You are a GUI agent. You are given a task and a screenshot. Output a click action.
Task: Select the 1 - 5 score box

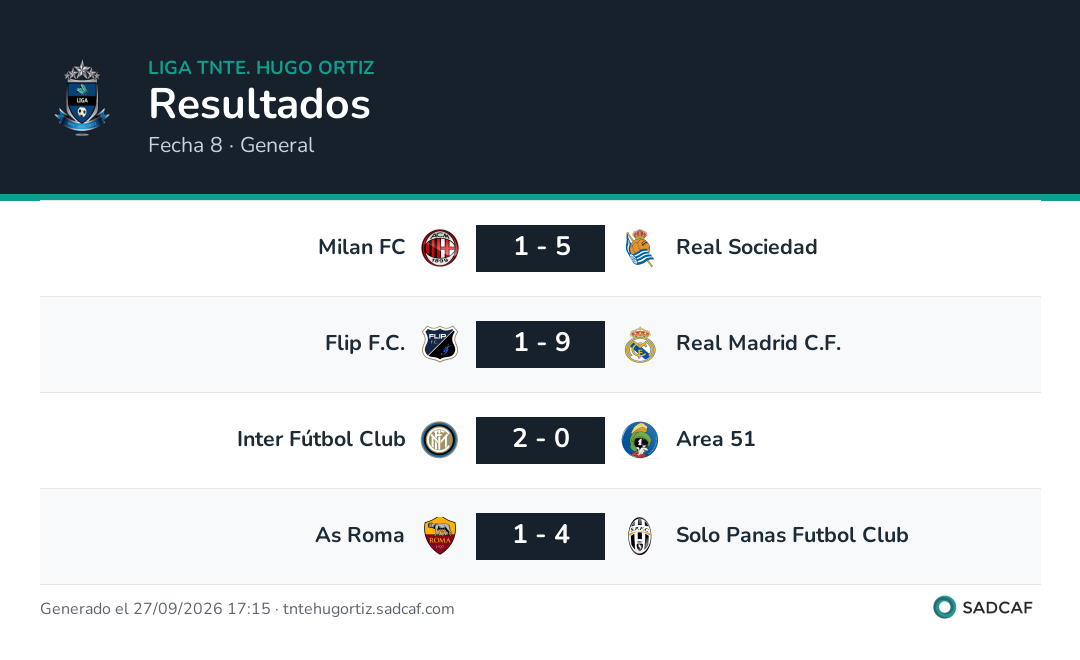point(540,248)
